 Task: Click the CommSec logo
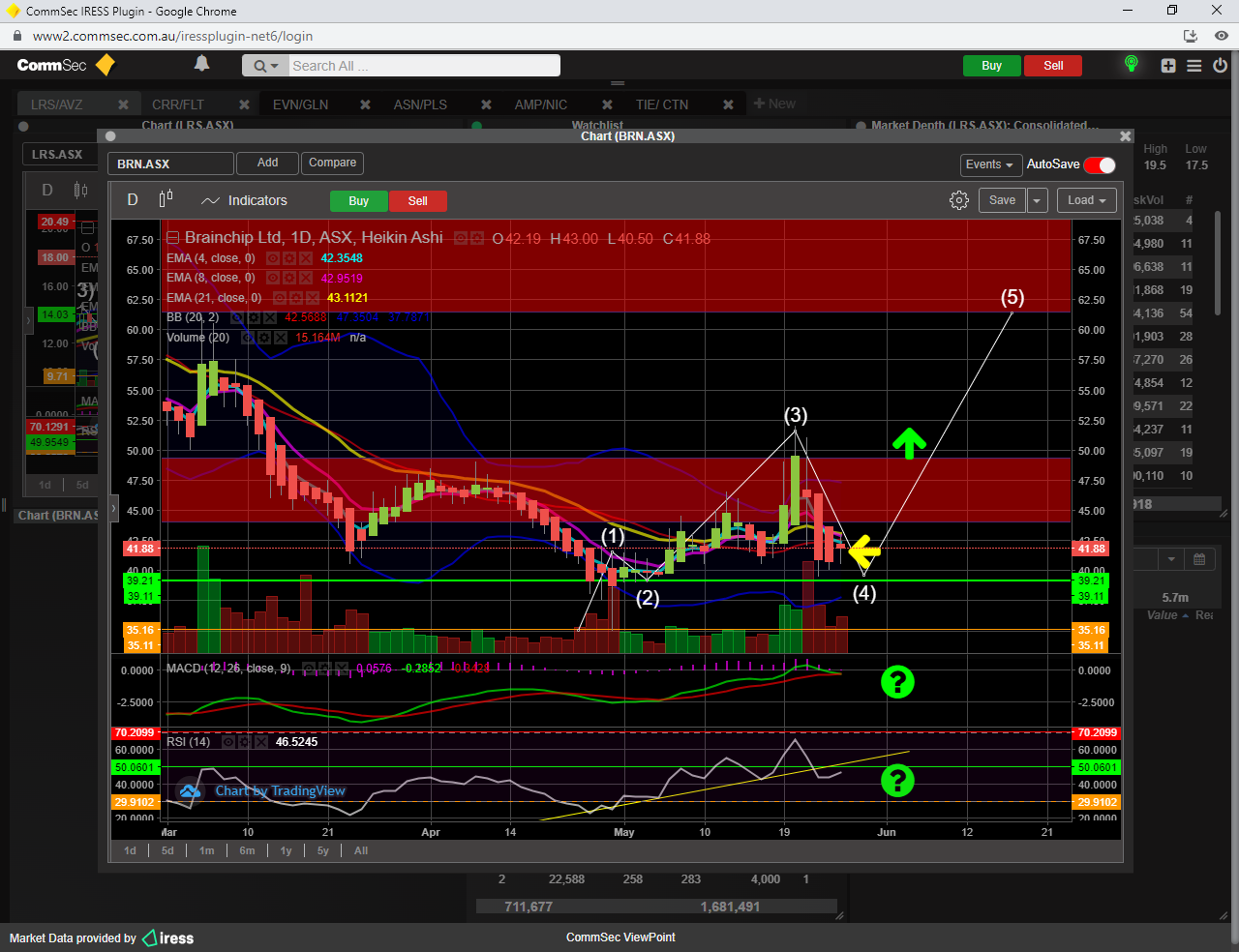point(65,65)
